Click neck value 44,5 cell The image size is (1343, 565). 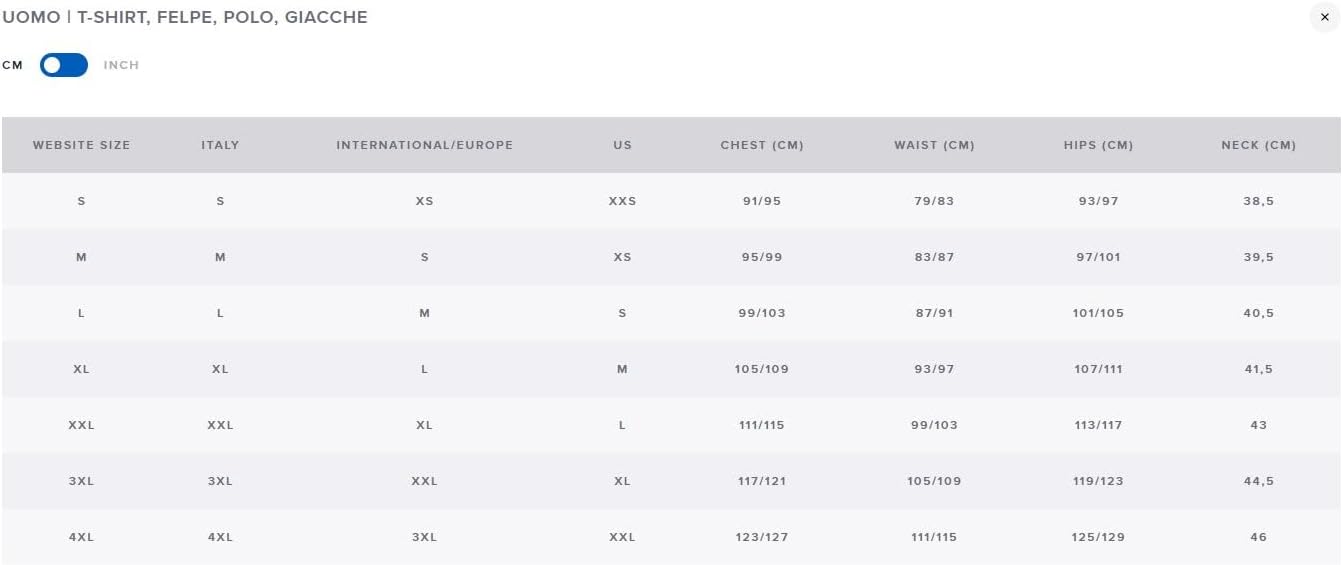[1258, 481]
